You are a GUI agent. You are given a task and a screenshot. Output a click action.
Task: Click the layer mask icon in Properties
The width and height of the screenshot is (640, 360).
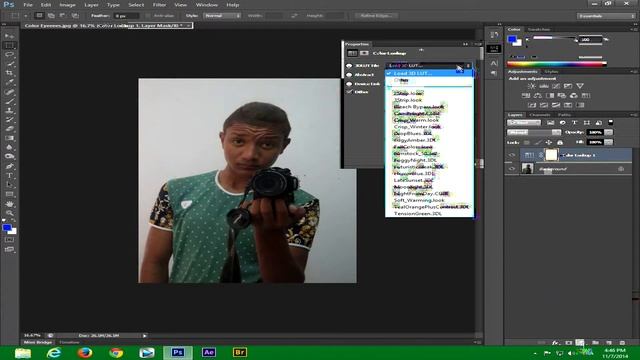[x=364, y=53]
